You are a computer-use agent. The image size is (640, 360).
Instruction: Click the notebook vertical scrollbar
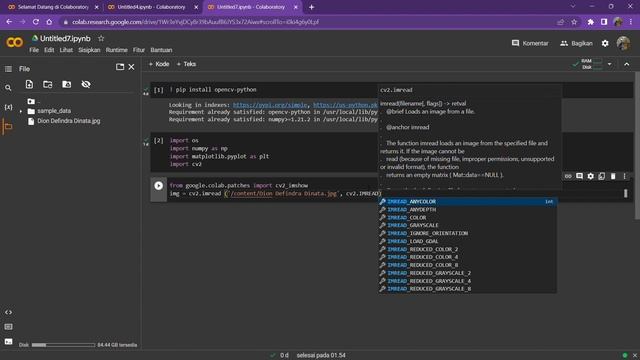point(637,147)
